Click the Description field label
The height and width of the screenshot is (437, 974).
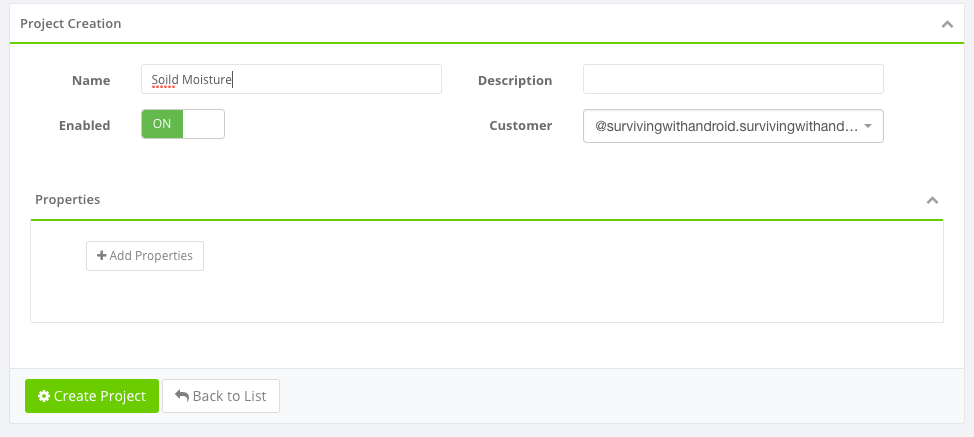tap(515, 80)
